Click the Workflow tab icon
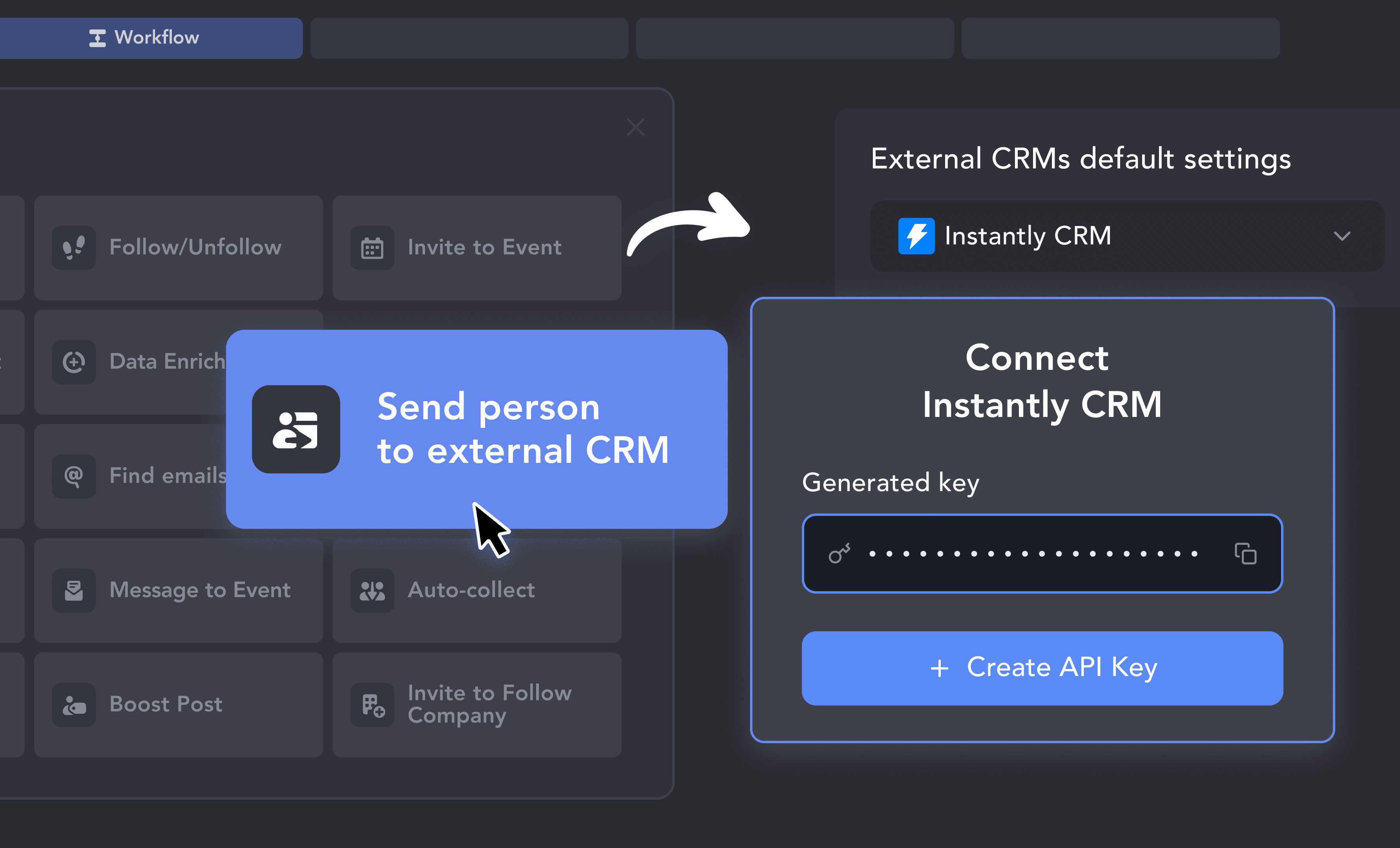Screen dimensions: 1400x848 97,38
